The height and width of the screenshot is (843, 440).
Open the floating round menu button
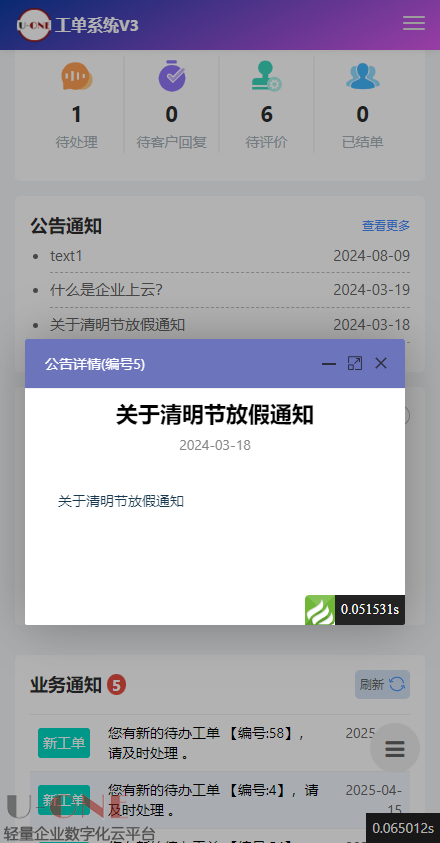coord(395,748)
